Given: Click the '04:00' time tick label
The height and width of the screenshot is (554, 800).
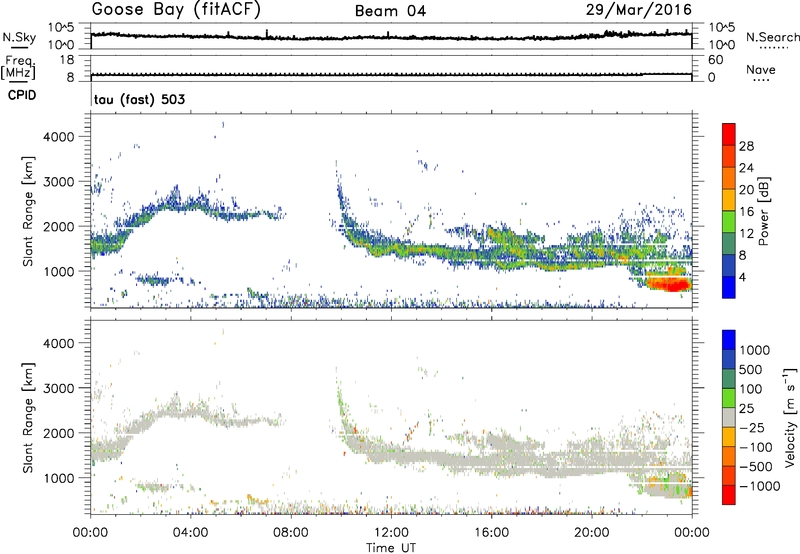Looking at the screenshot, I should (x=190, y=533).
